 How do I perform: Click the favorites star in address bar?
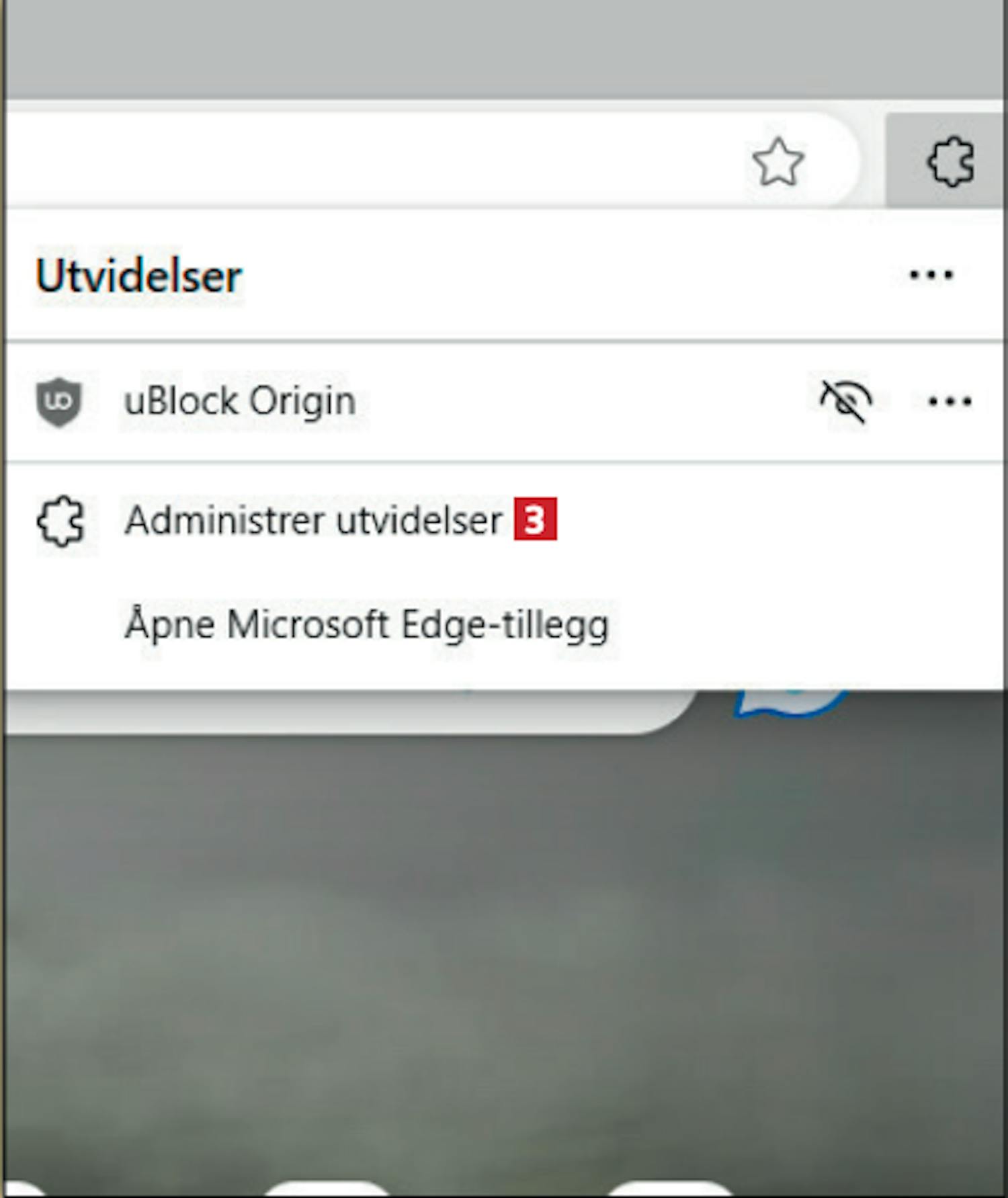point(778,161)
